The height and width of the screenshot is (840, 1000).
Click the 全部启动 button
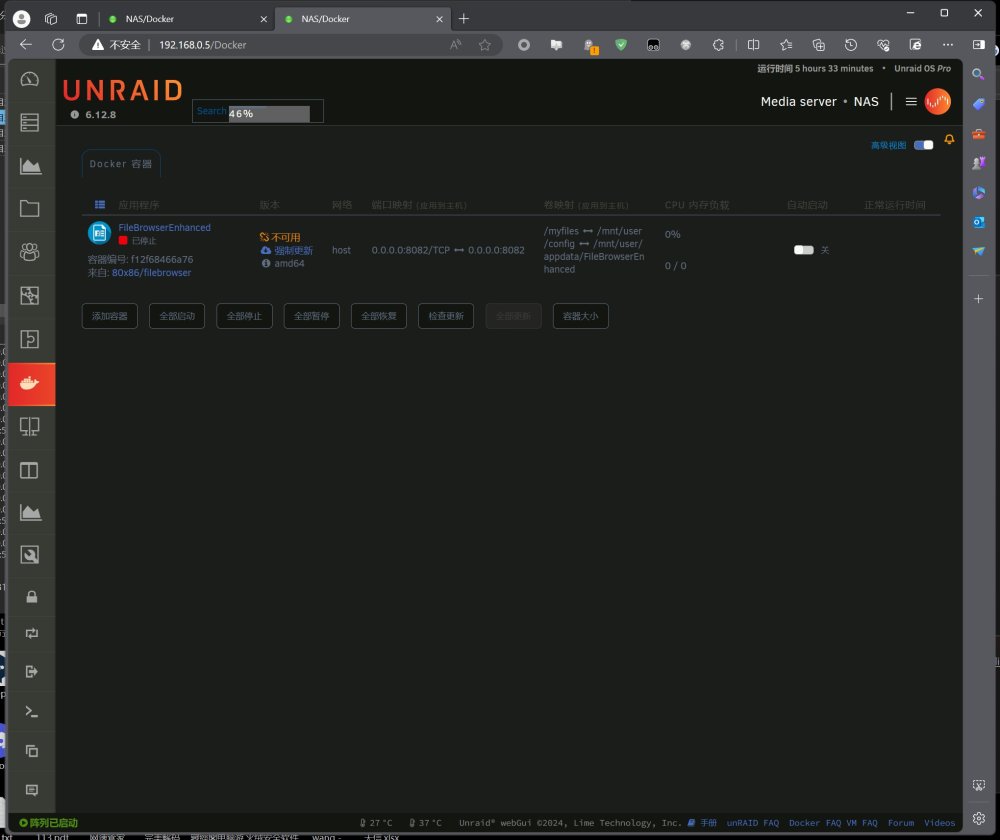point(177,316)
